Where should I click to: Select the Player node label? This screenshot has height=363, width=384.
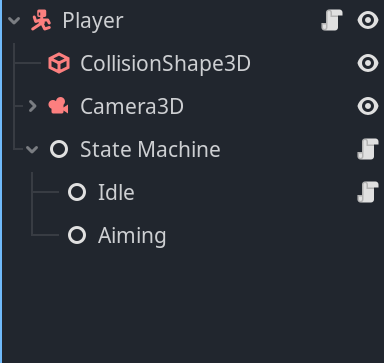pos(93,21)
